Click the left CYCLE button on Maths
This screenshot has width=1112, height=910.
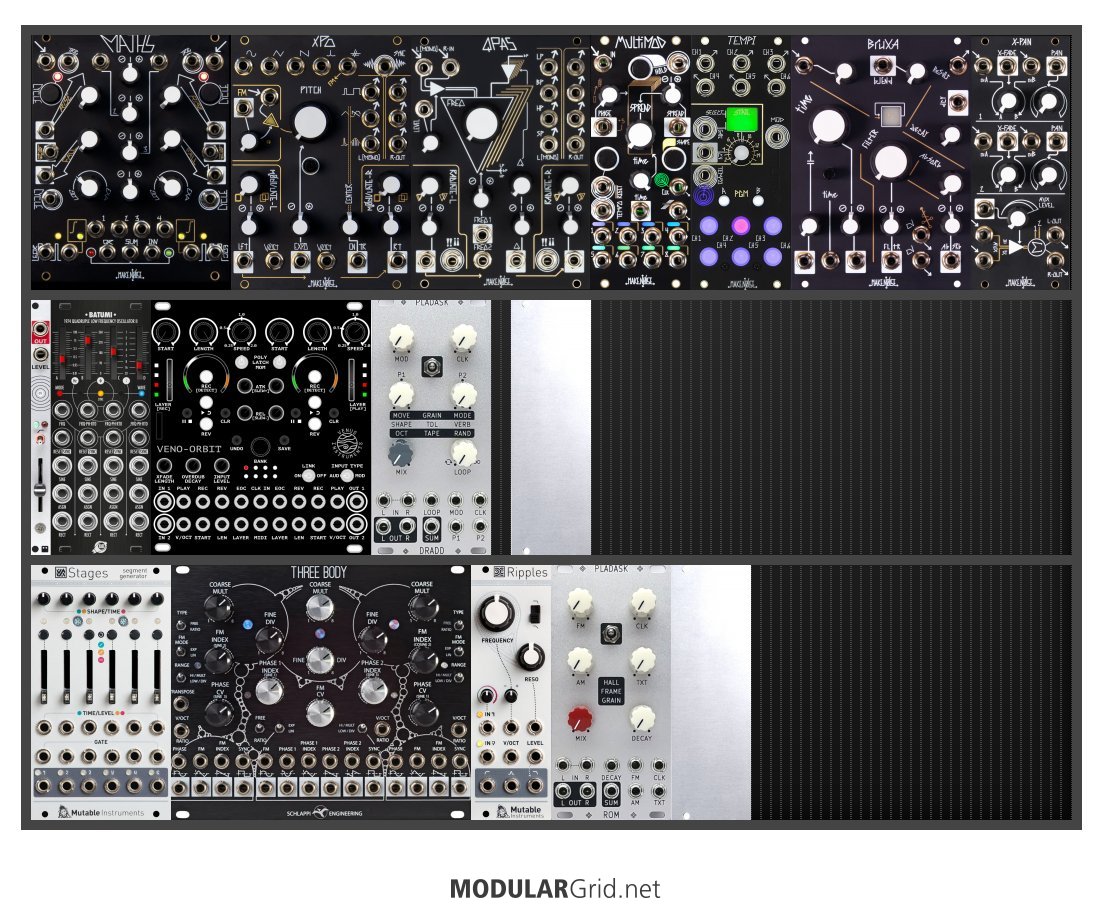pyautogui.click(x=50, y=93)
